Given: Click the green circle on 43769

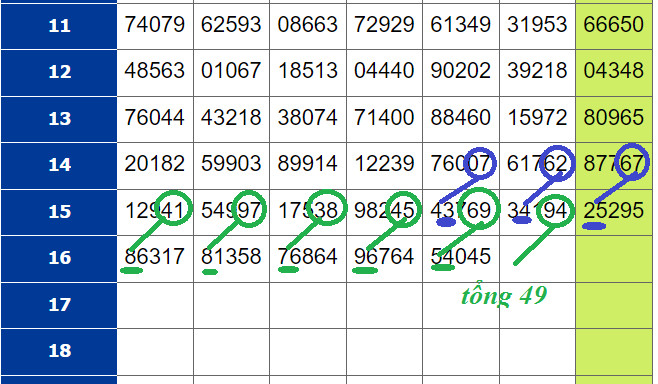Looking at the screenshot, I should [478, 208].
